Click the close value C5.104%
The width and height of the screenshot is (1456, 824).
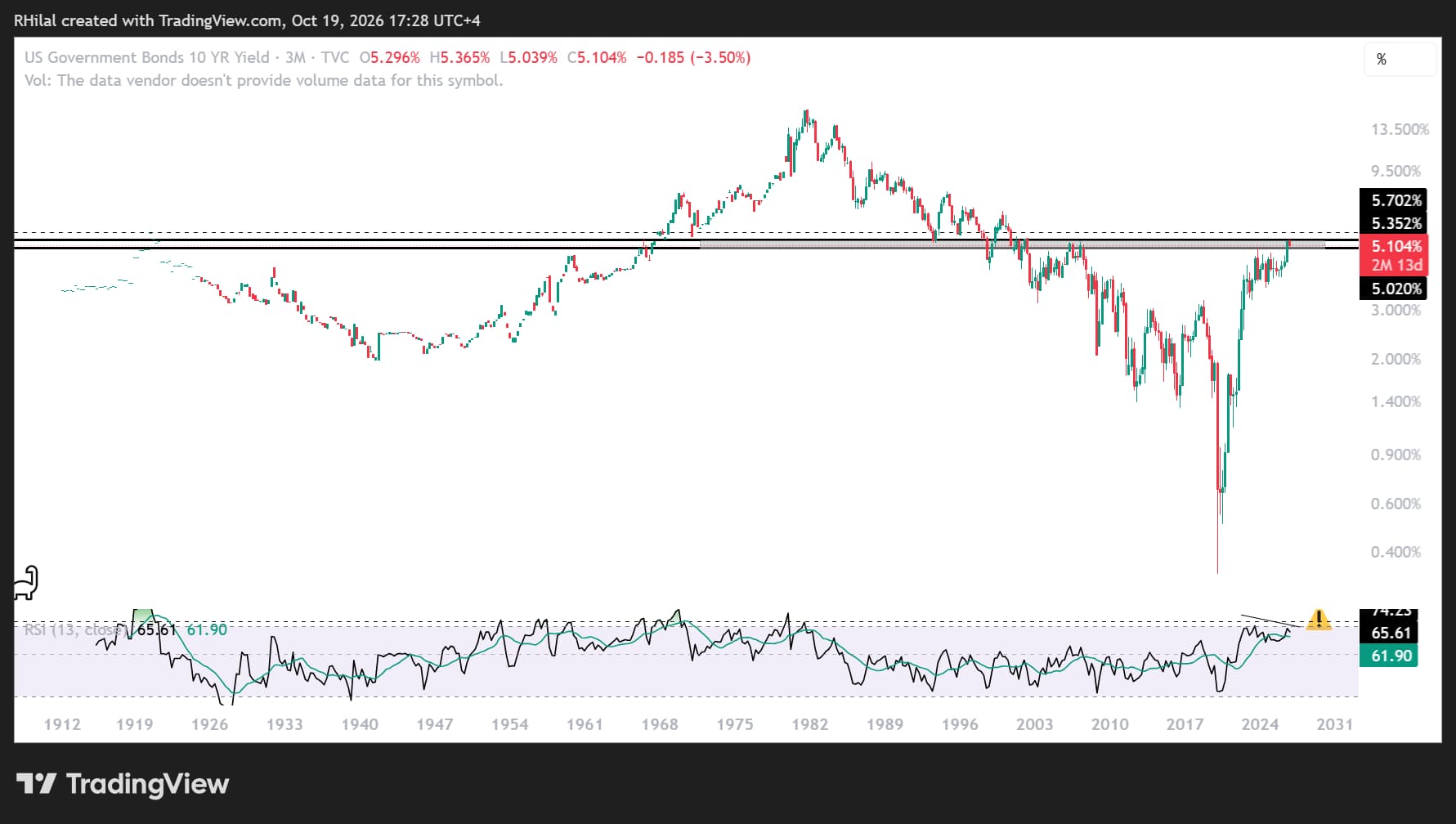tap(597, 57)
